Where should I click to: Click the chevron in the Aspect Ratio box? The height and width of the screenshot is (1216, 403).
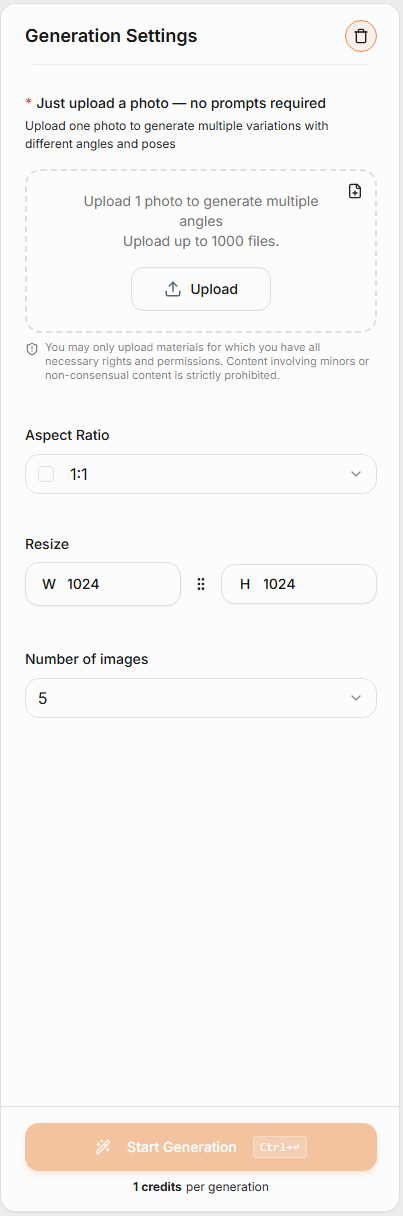click(x=356, y=474)
